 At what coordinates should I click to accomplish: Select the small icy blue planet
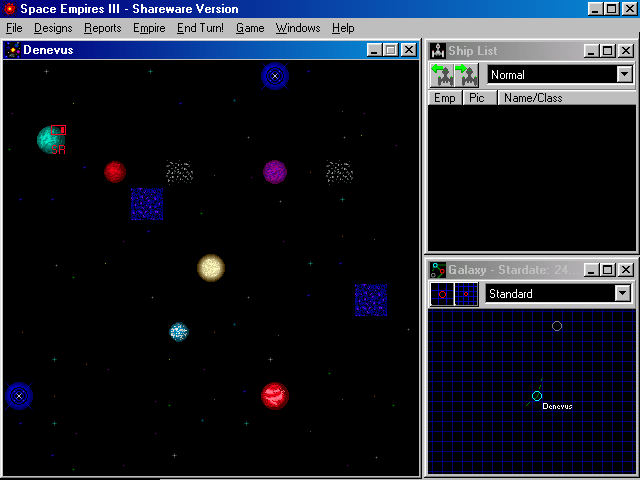179,332
